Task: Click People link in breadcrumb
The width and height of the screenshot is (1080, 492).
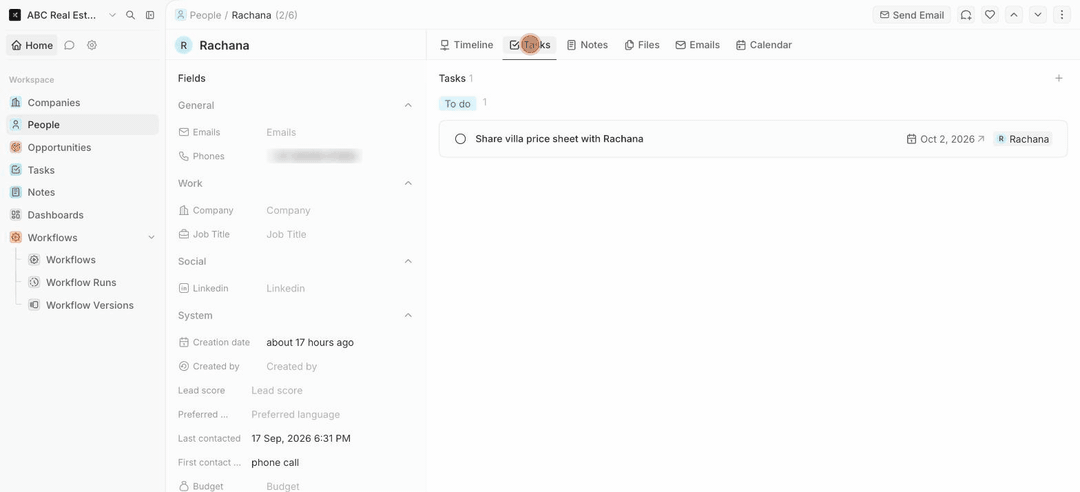Action: (205, 14)
